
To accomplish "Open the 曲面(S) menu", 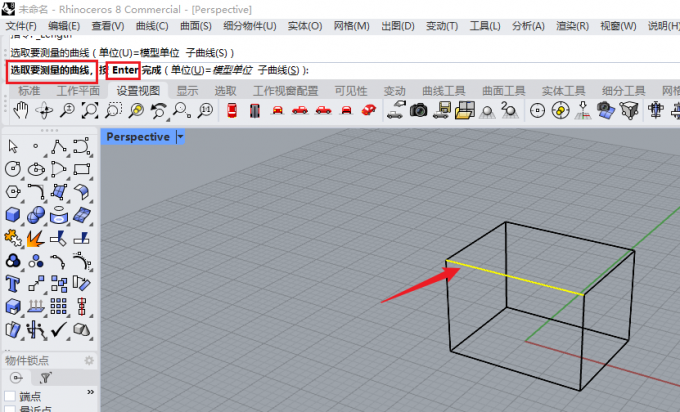I will tap(196, 26).
